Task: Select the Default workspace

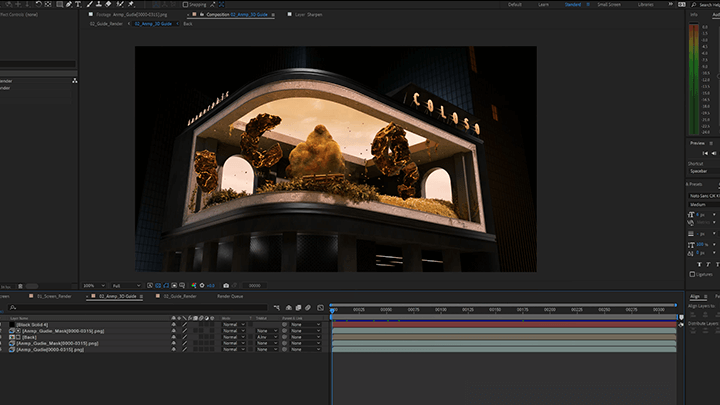Action: (x=515, y=5)
